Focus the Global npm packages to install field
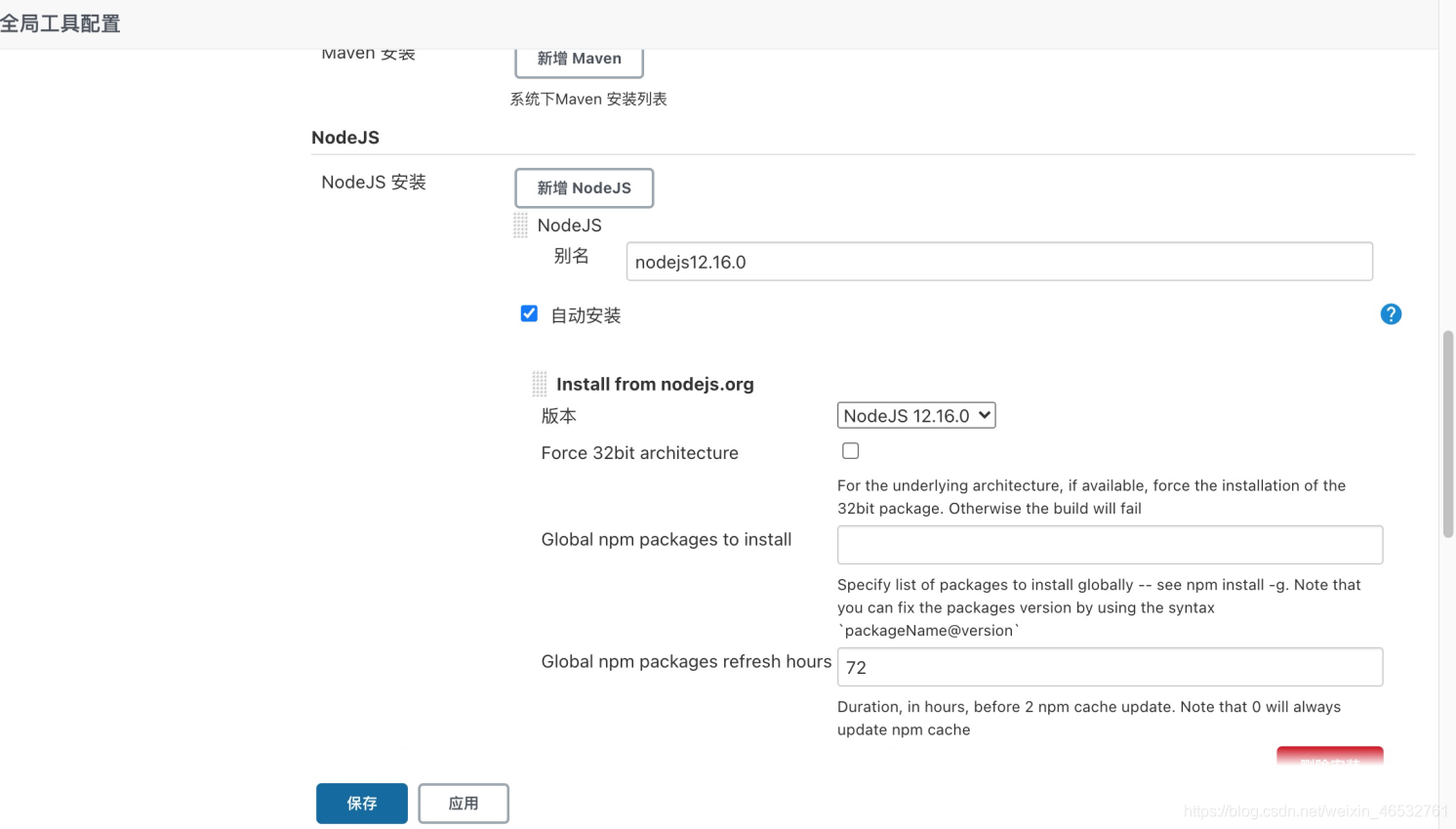This screenshot has width=1456, height=829. point(1110,545)
